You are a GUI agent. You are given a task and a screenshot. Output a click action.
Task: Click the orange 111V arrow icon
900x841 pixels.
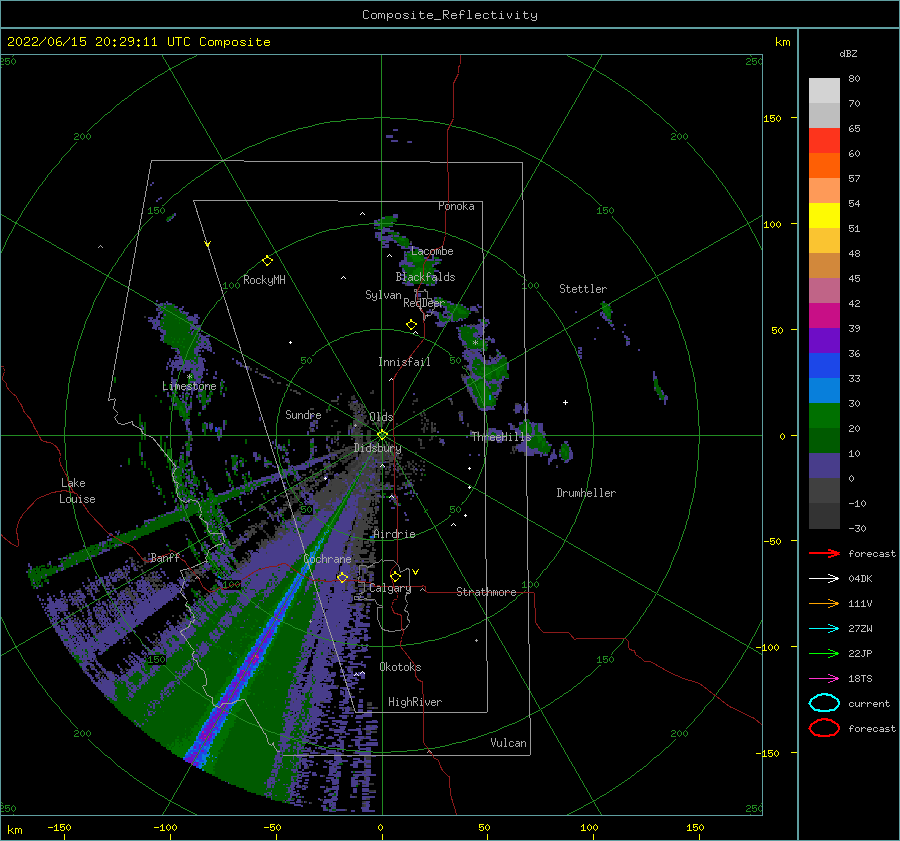pyautogui.click(x=824, y=603)
